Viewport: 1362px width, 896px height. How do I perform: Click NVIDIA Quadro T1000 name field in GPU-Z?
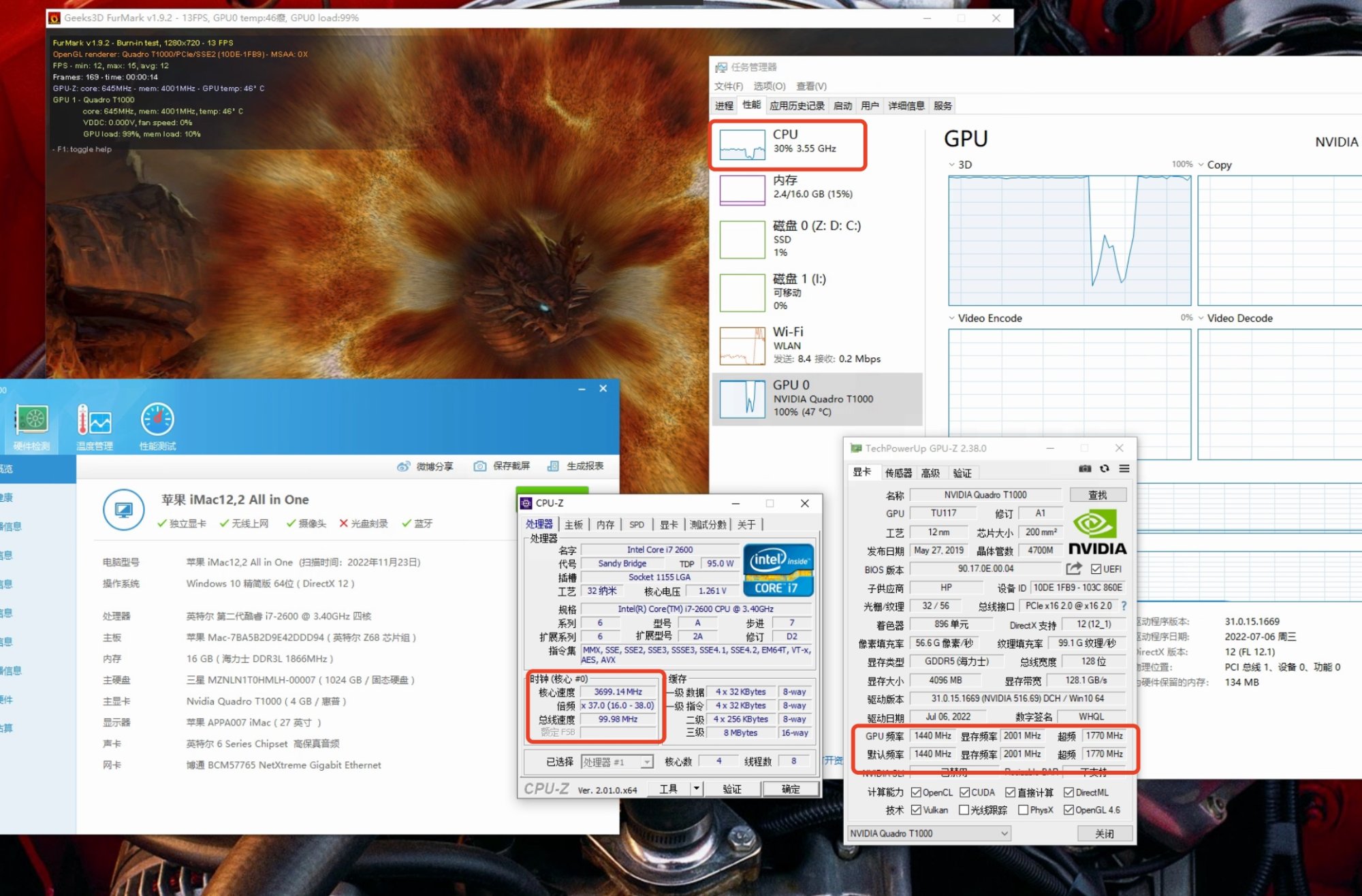[x=985, y=495]
